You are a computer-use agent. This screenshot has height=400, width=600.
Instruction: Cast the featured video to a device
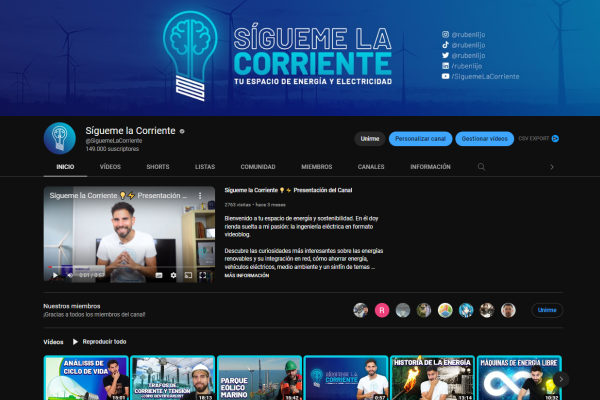(188, 275)
